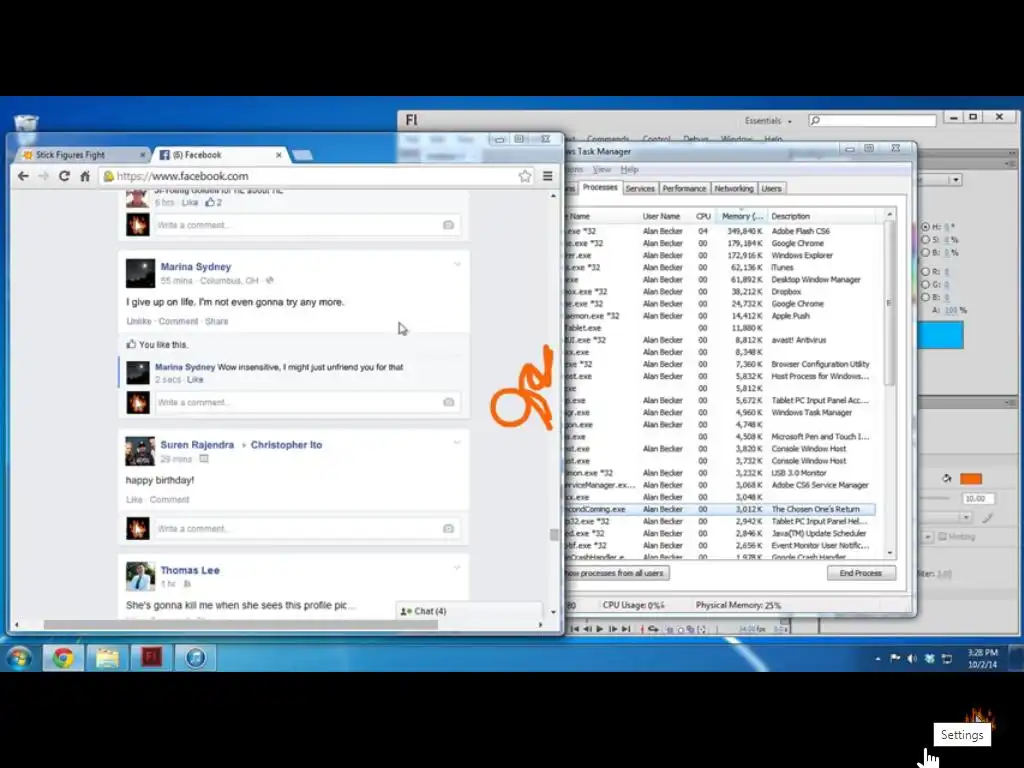Write a comment on Marina's post
Viewport: 1024px width, 768px height.
[297, 402]
